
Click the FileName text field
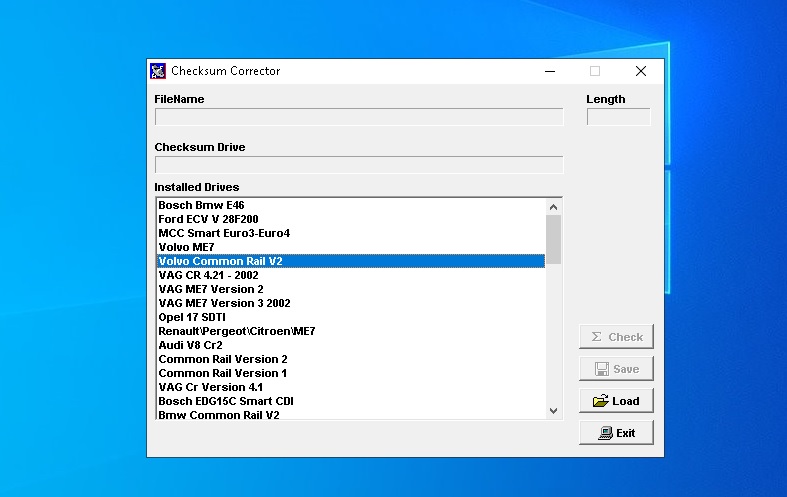(358, 117)
